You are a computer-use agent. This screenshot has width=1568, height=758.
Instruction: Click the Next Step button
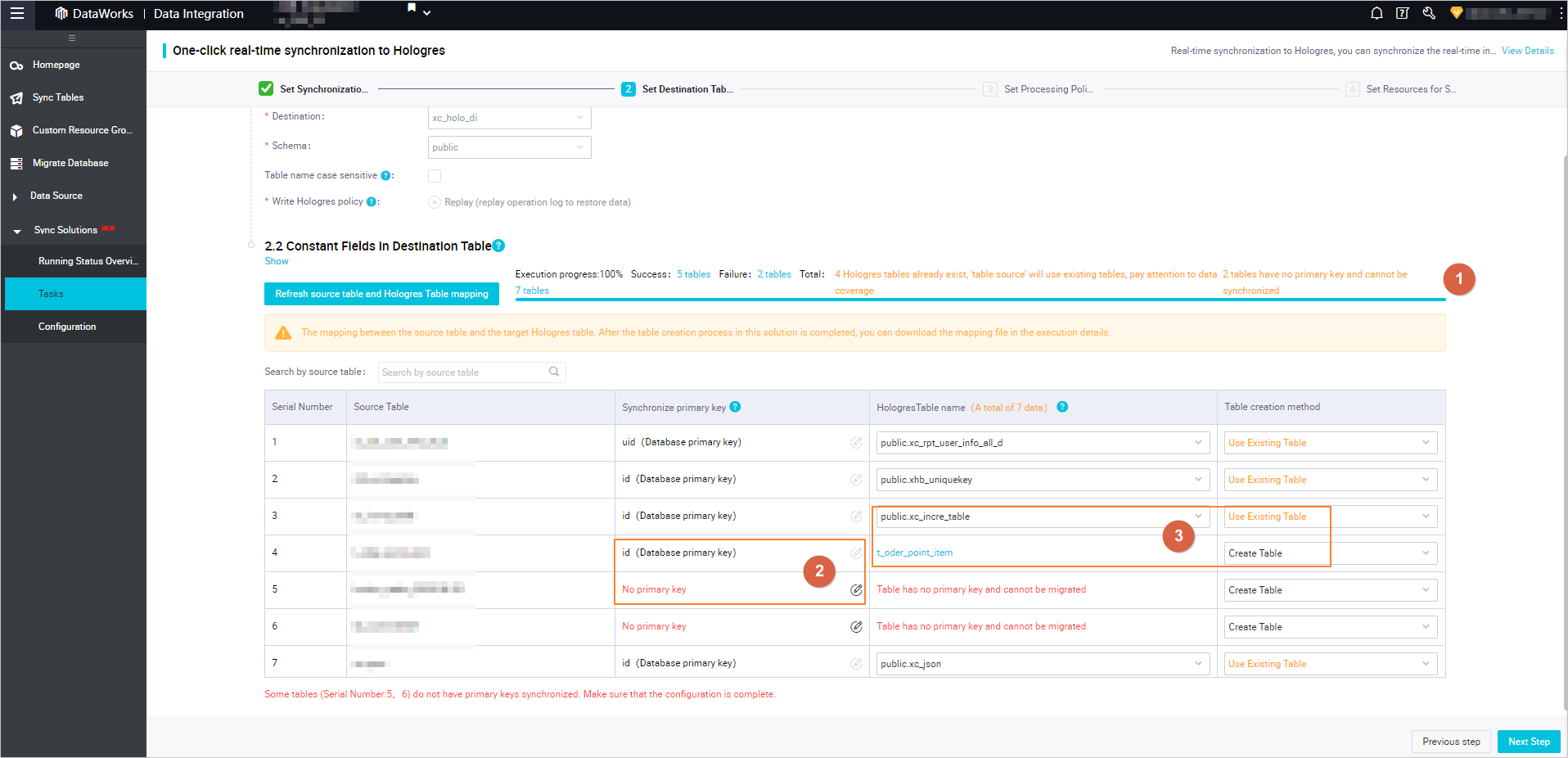[x=1529, y=742]
